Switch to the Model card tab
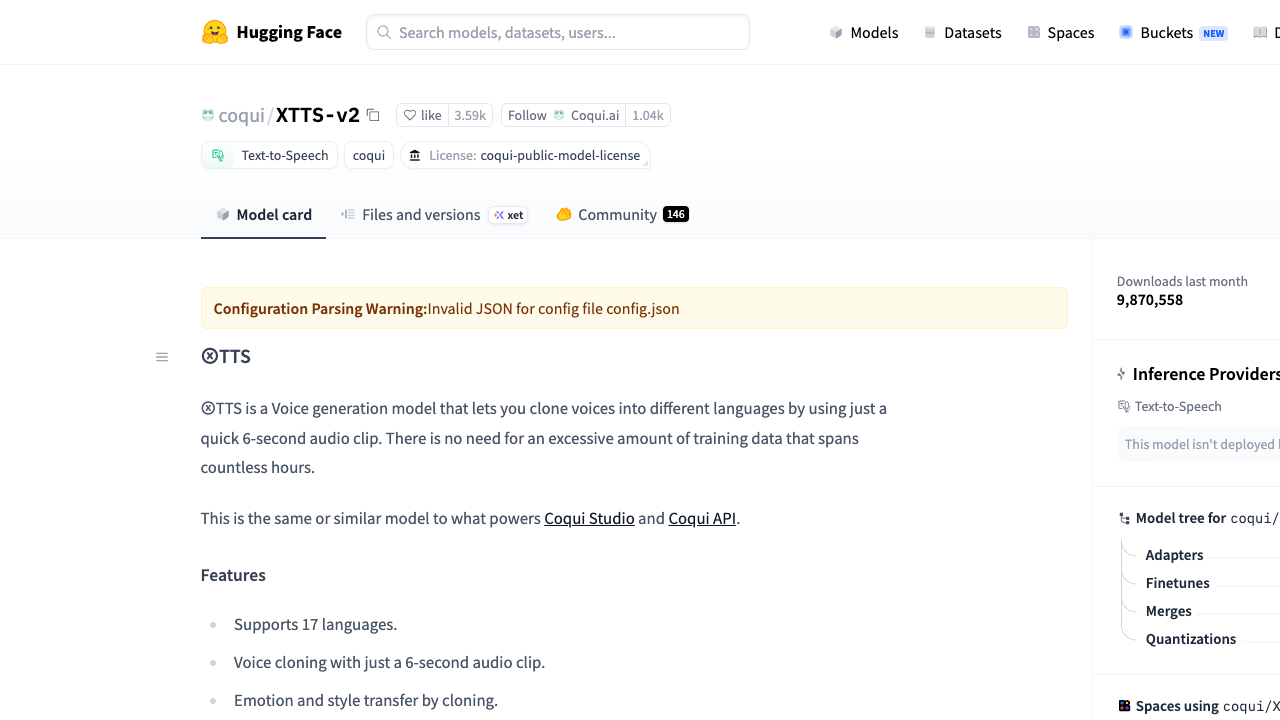 (x=264, y=214)
